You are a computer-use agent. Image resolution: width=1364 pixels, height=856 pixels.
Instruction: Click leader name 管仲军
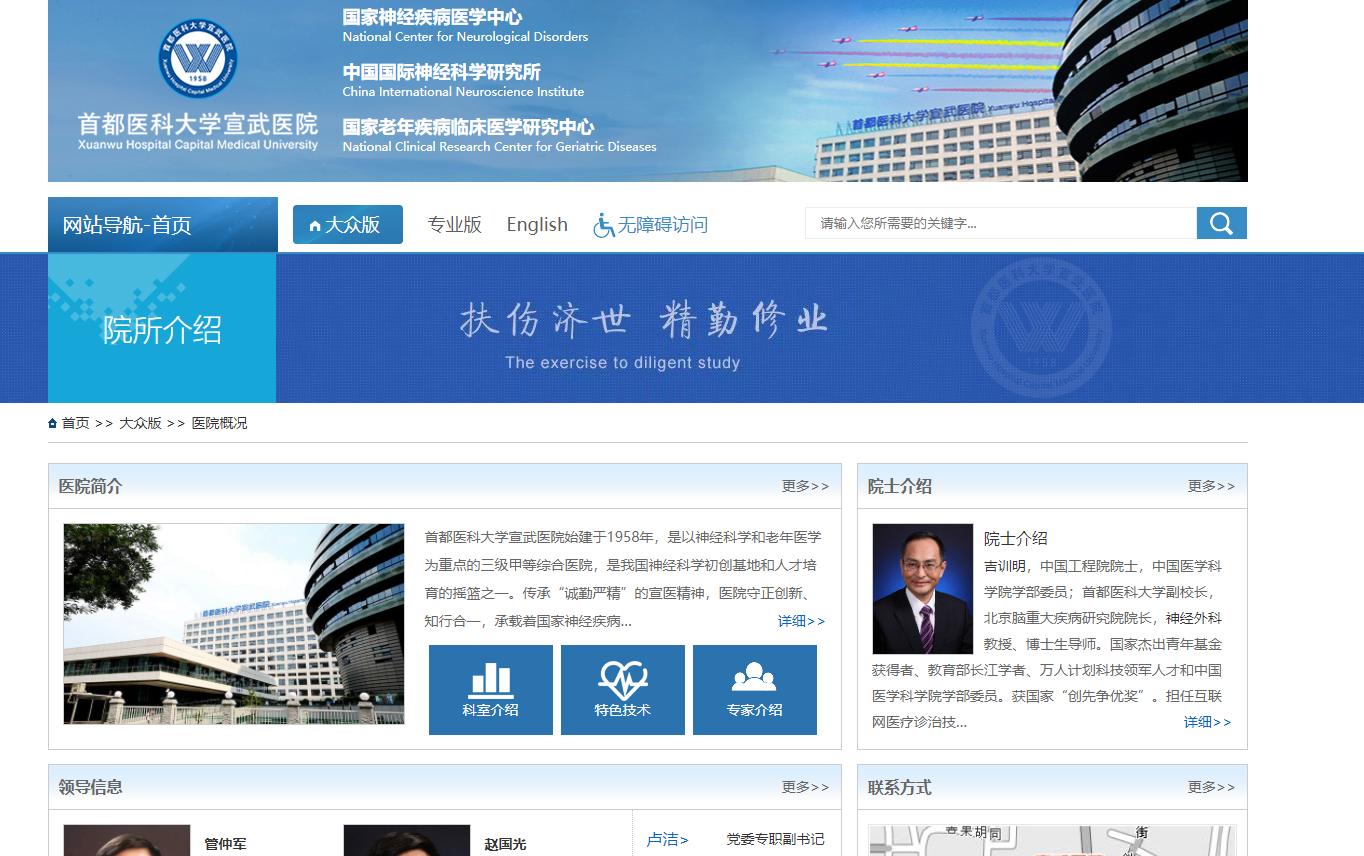[x=226, y=844]
